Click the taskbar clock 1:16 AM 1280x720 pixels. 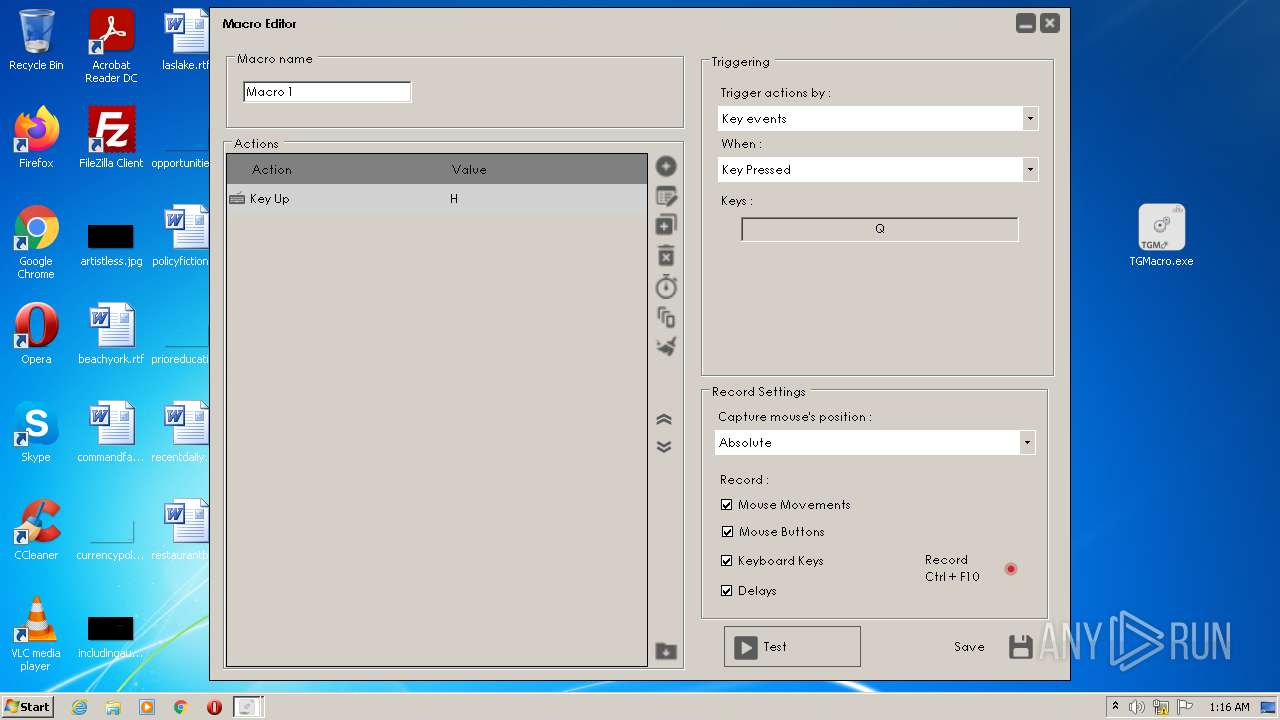1229,707
